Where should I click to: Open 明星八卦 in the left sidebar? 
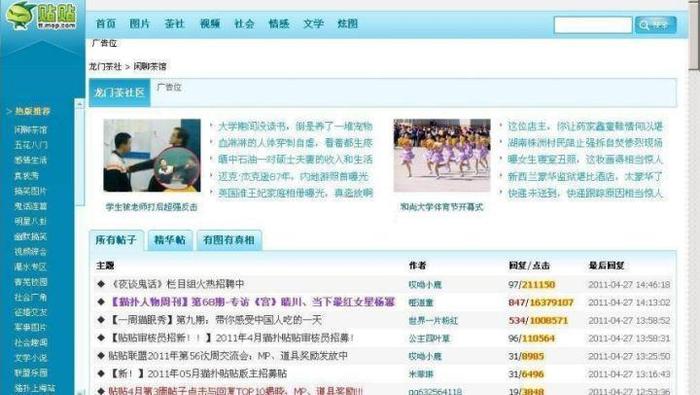(x=30, y=221)
